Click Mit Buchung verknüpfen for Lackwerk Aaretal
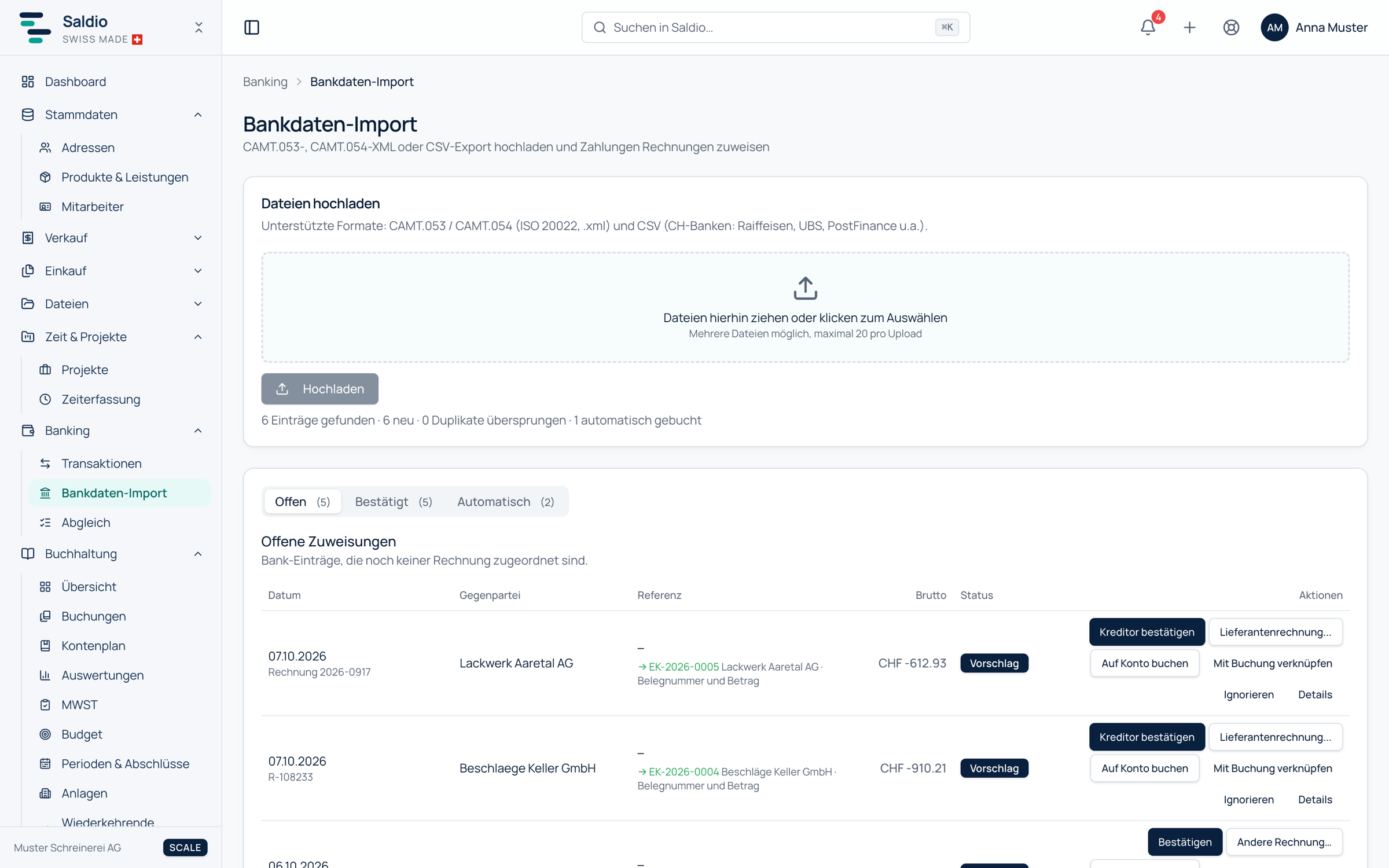This screenshot has height=868, width=1389. (1272, 663)
